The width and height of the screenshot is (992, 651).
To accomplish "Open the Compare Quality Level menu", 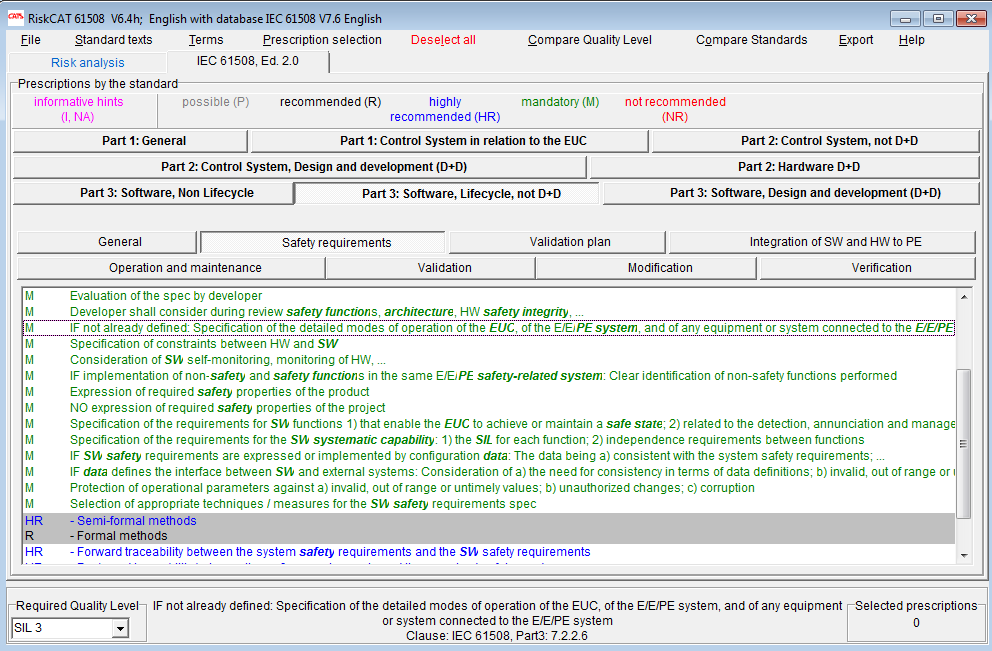I will pos(590,40).
